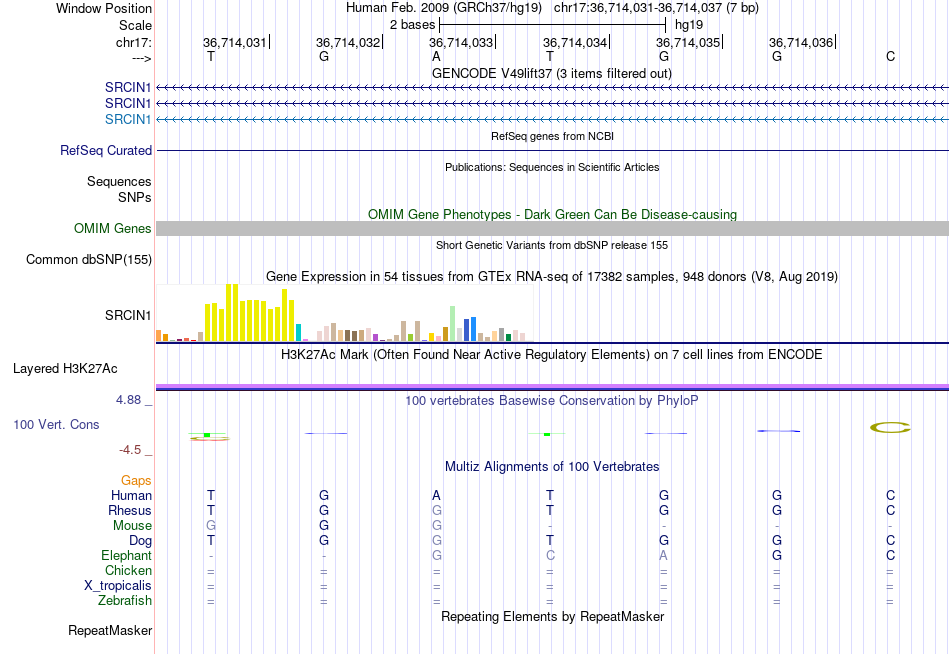Viewport: 950px width, 654px height.
Task: Click the Elephant alignment row label
Action: coord(126,555)
